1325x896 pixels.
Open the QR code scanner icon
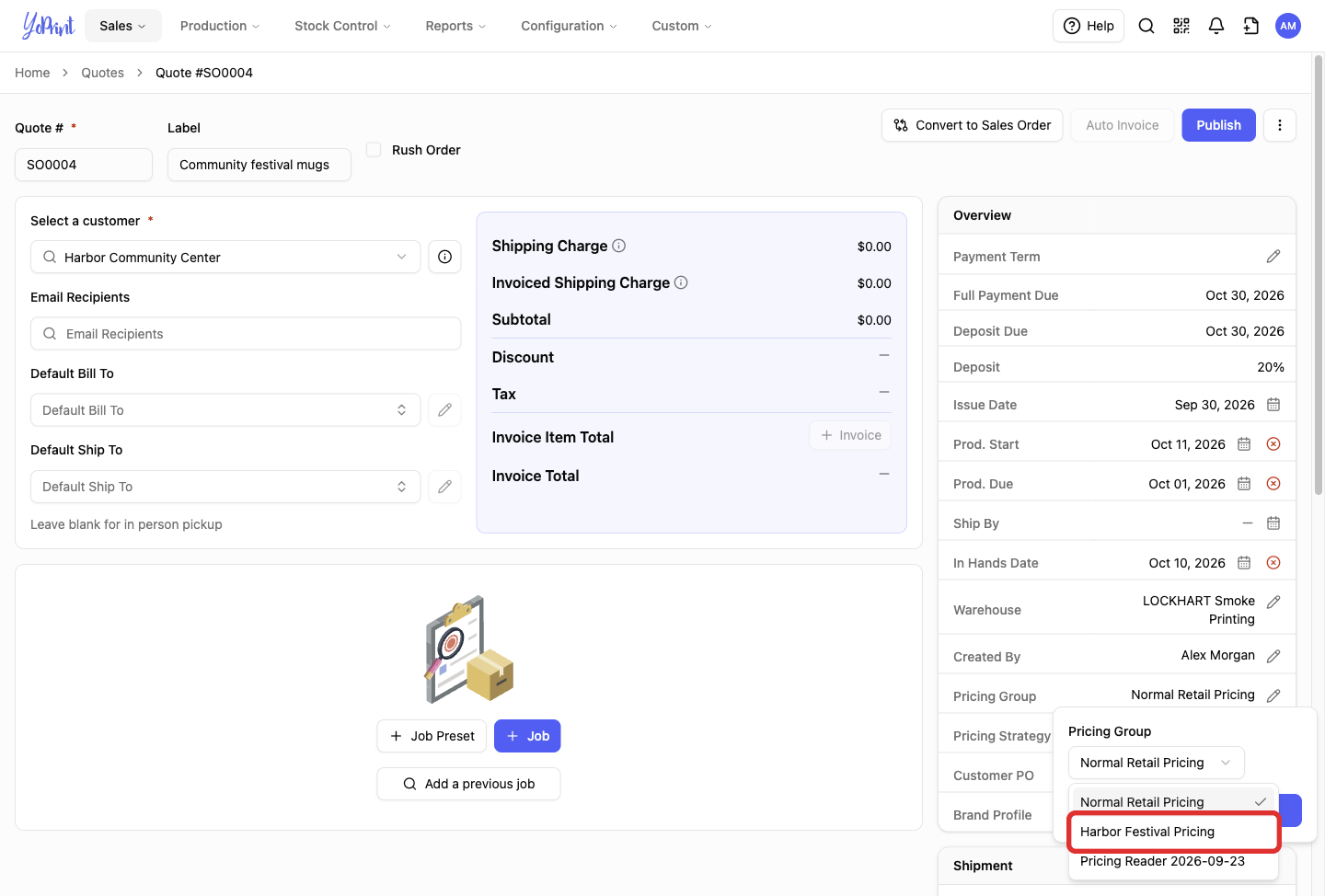click(1181, 26)
